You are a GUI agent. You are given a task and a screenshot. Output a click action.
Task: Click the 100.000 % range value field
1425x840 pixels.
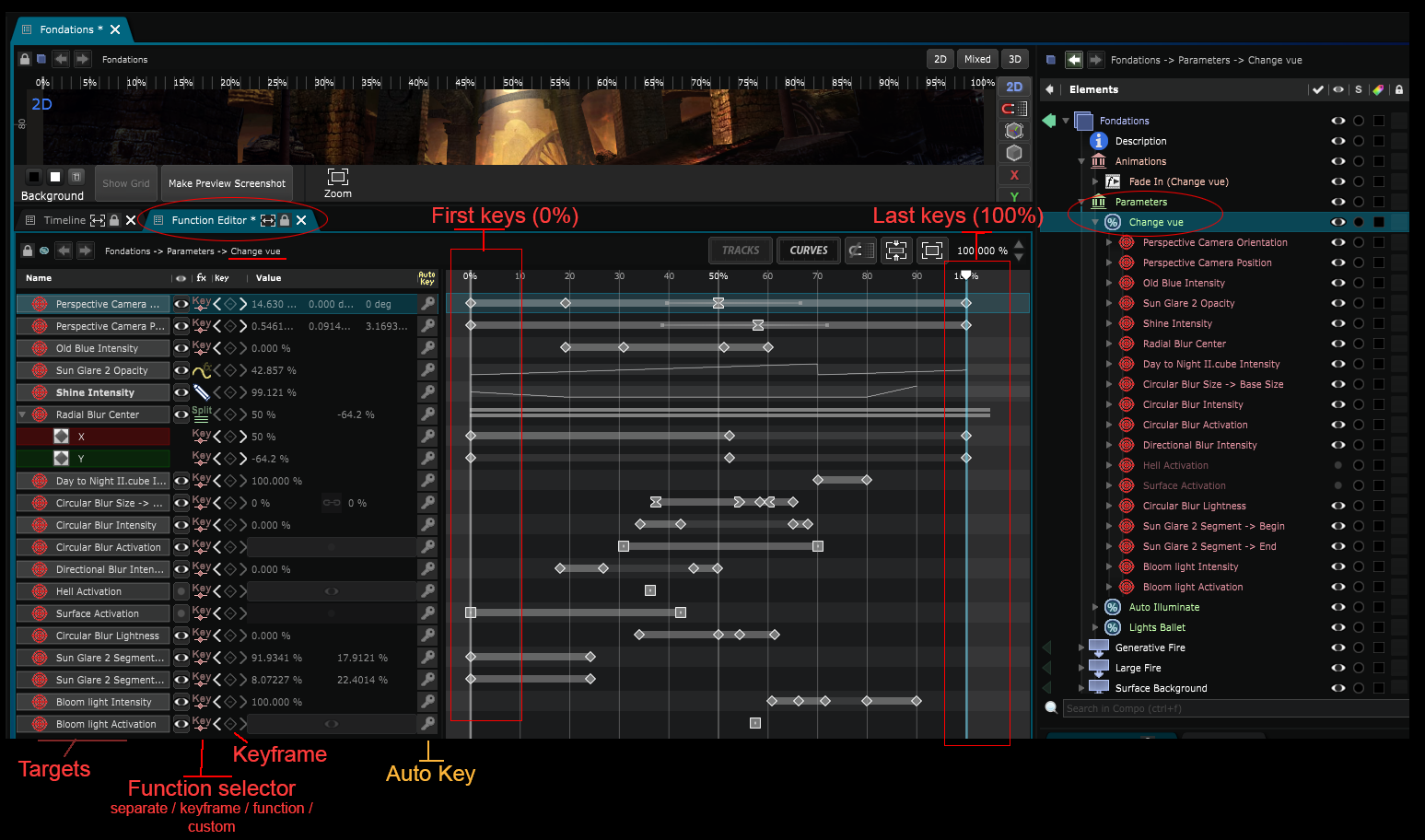(x=982, y=251)
